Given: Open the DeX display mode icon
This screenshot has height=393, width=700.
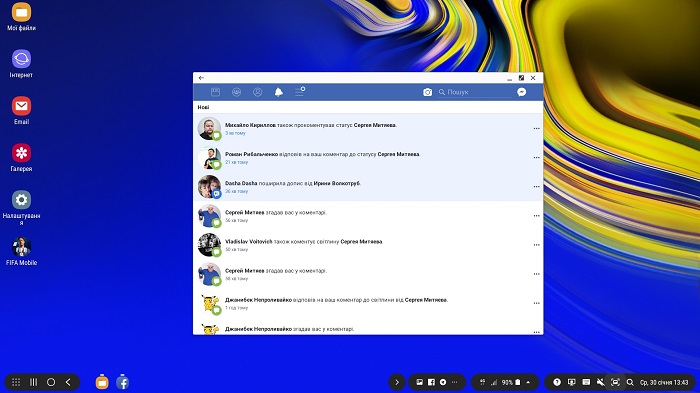Looking at the screenshot, I should 571,382.
